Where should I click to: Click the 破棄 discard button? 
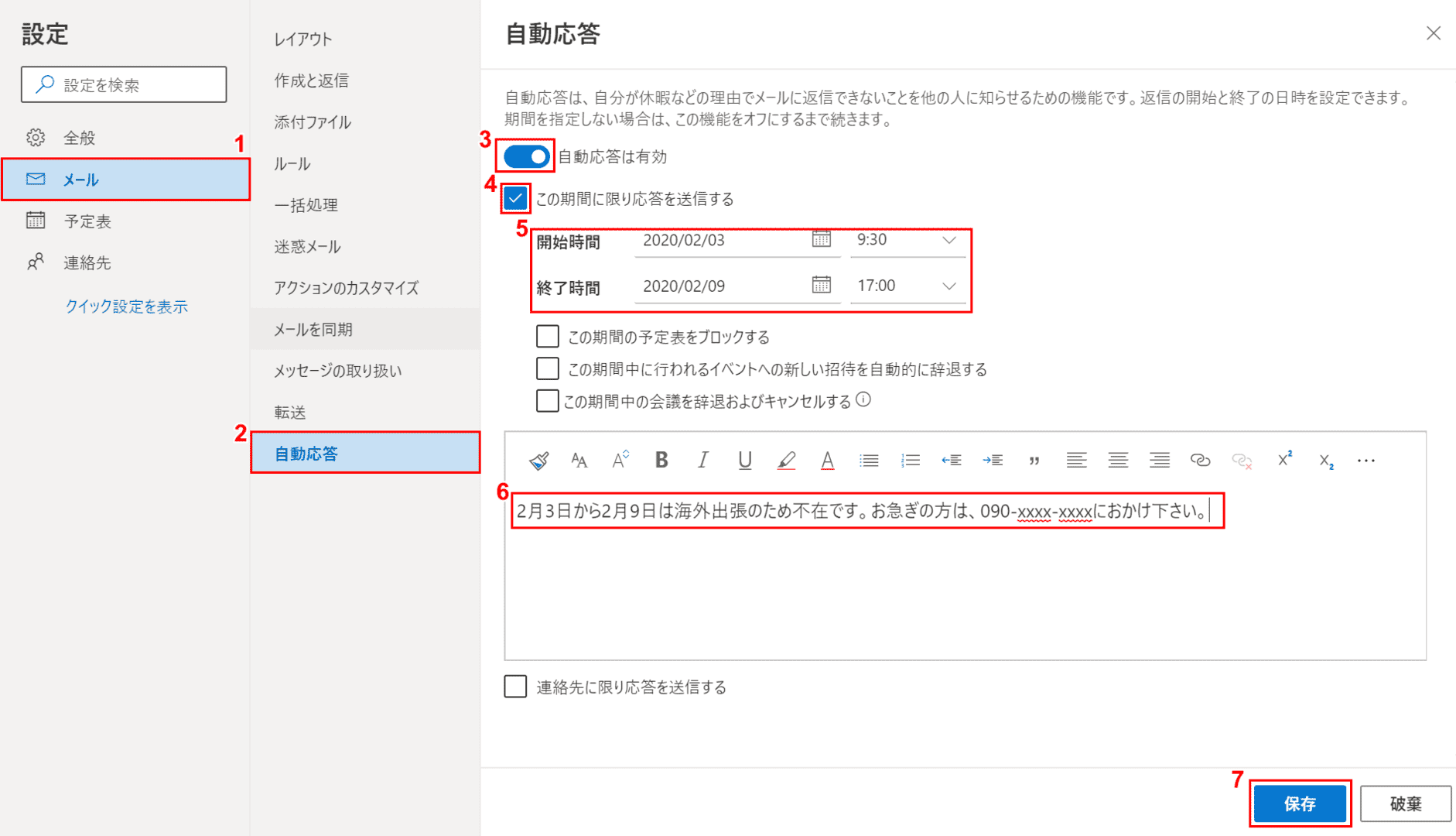[1406, 803]
